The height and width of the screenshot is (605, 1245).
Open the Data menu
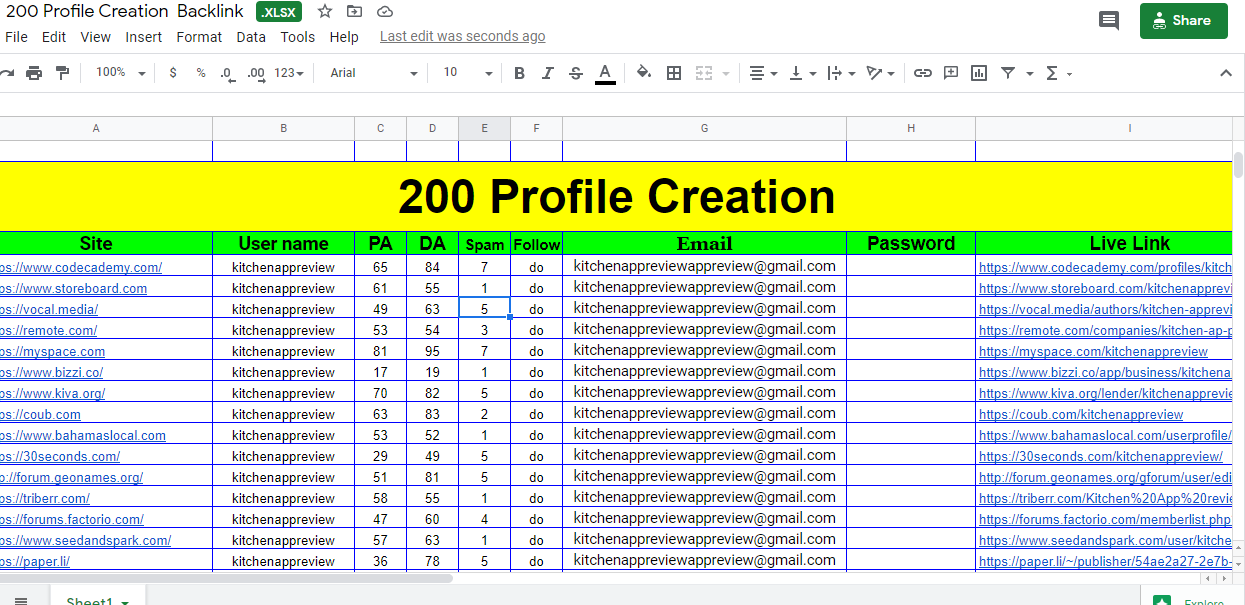pos(251,37)
